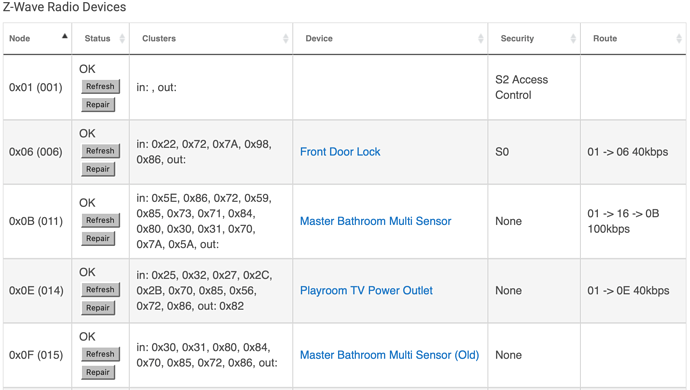
Task: Repair node 0x0B (011)
Action: (x=98, y=239)
